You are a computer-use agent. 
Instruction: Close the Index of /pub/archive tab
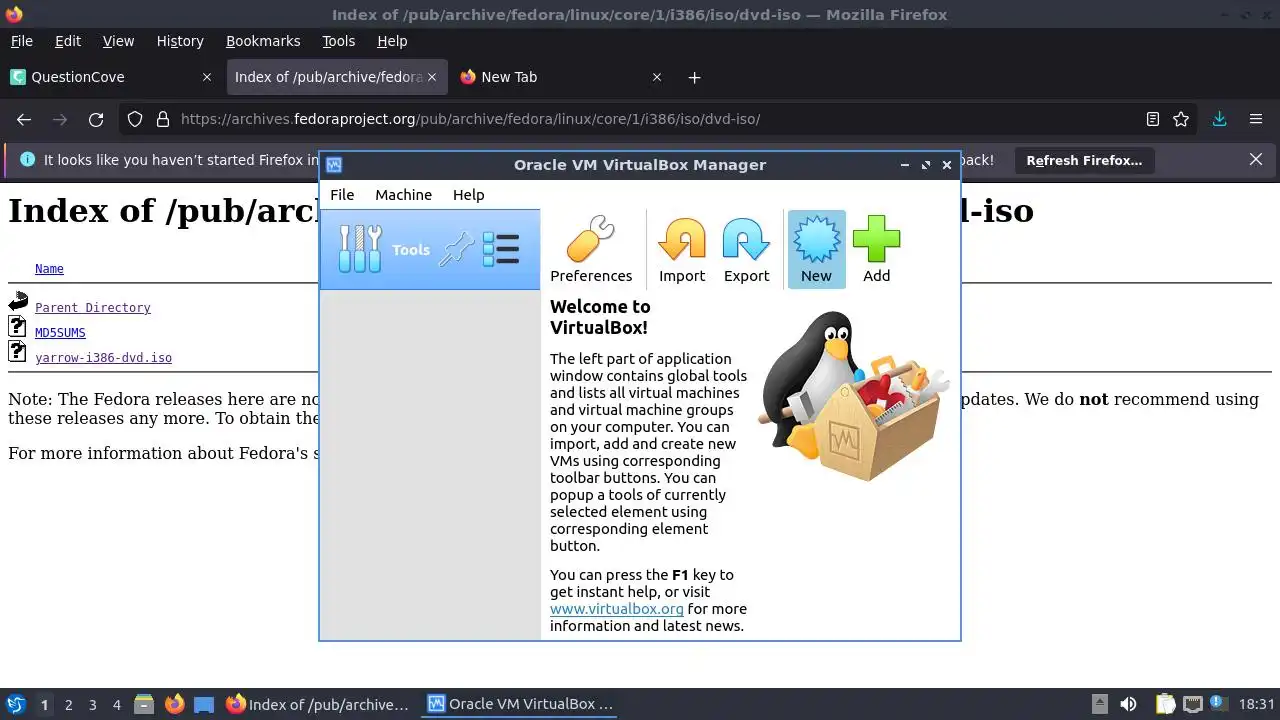click(432, 77)
